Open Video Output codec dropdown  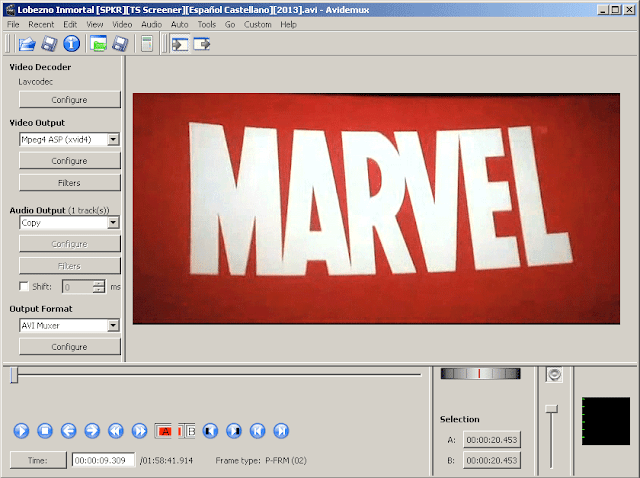click(x=69, y=140)
